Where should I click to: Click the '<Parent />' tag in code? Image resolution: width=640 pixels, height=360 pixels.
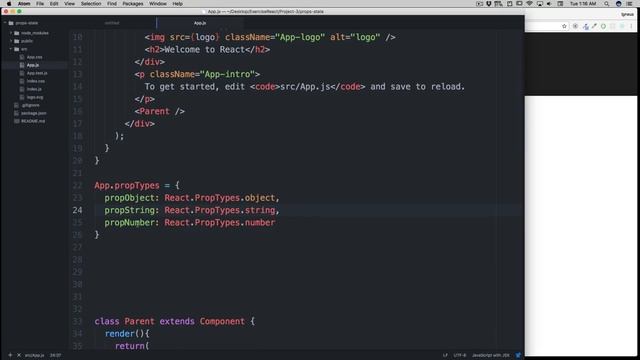tap(160, 111)
